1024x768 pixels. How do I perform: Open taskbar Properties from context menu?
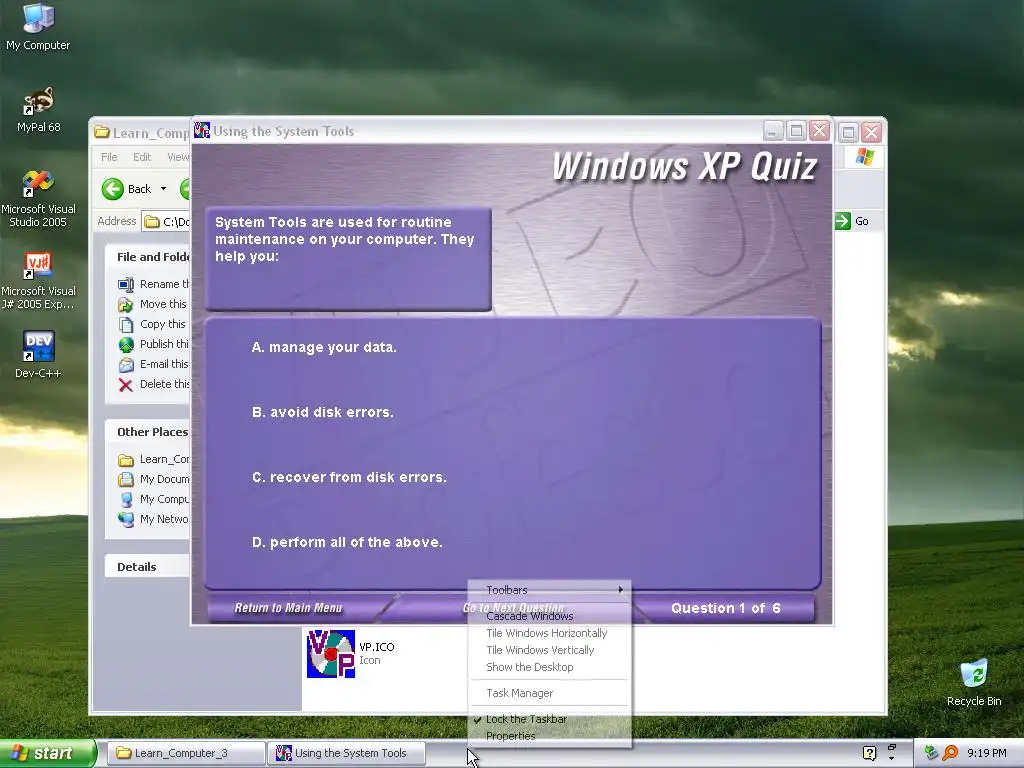(550, 737)
